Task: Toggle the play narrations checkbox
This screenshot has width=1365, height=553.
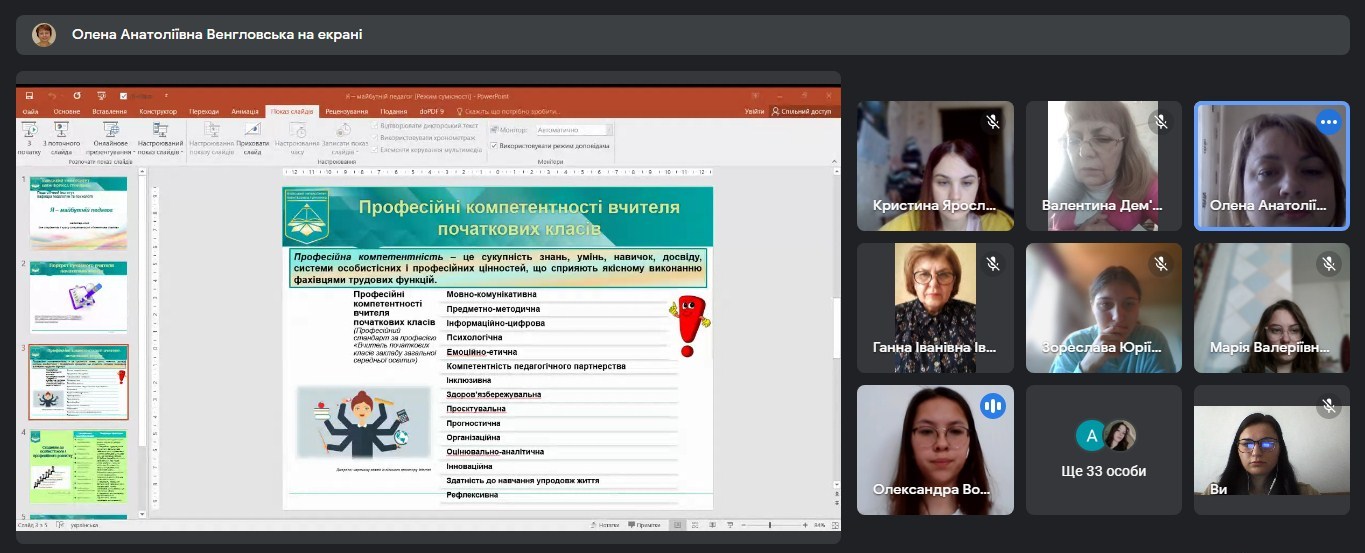Action: click(375, 126)
